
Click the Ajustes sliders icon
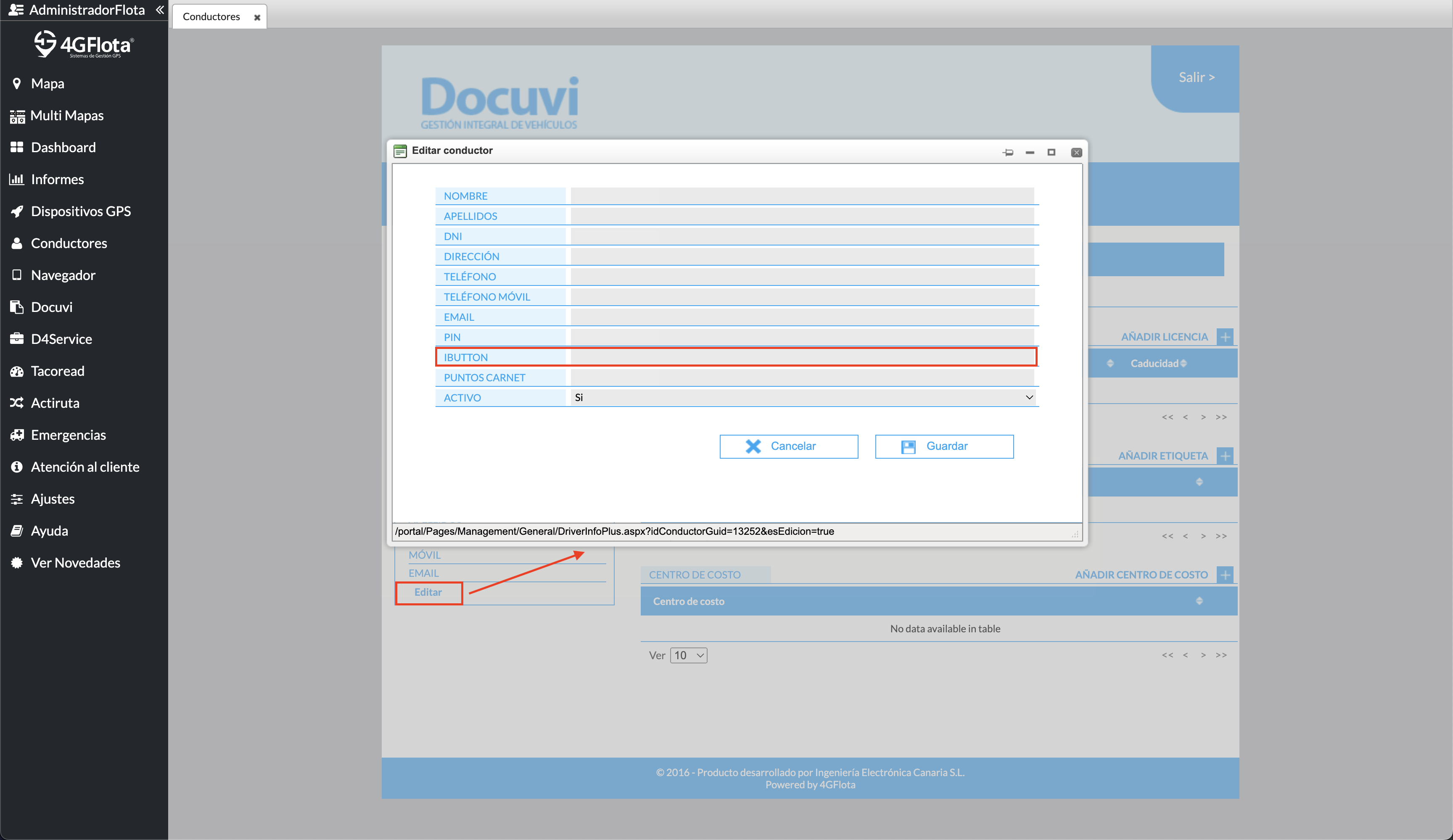[17, 499]
